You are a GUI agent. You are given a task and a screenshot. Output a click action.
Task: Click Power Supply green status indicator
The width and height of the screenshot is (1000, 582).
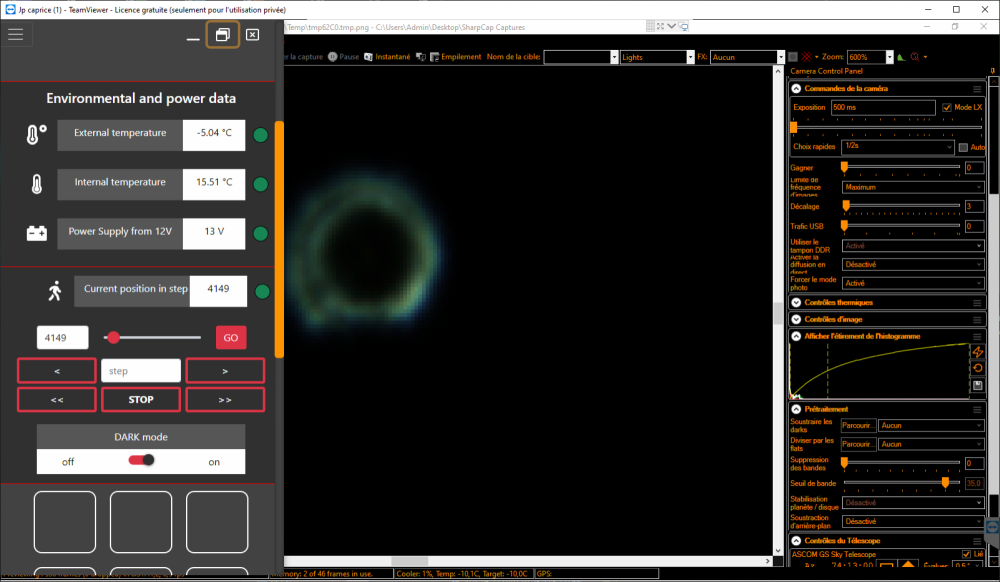coord(260,233)
